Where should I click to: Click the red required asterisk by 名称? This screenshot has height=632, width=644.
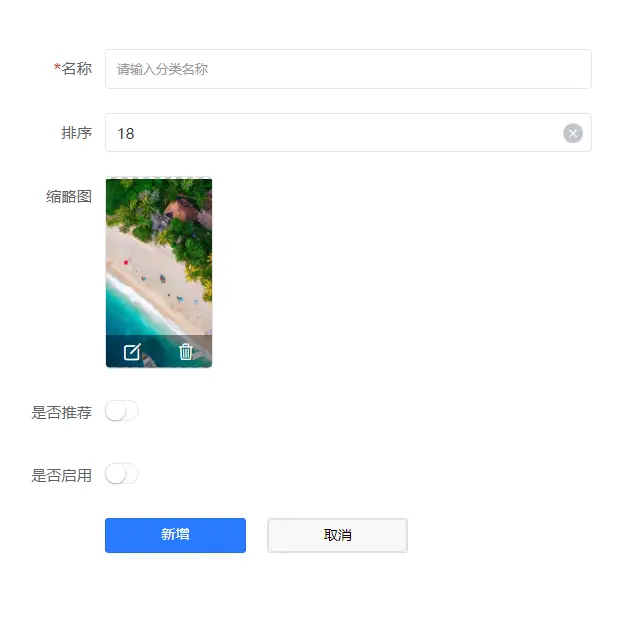(x=58, y=67)
